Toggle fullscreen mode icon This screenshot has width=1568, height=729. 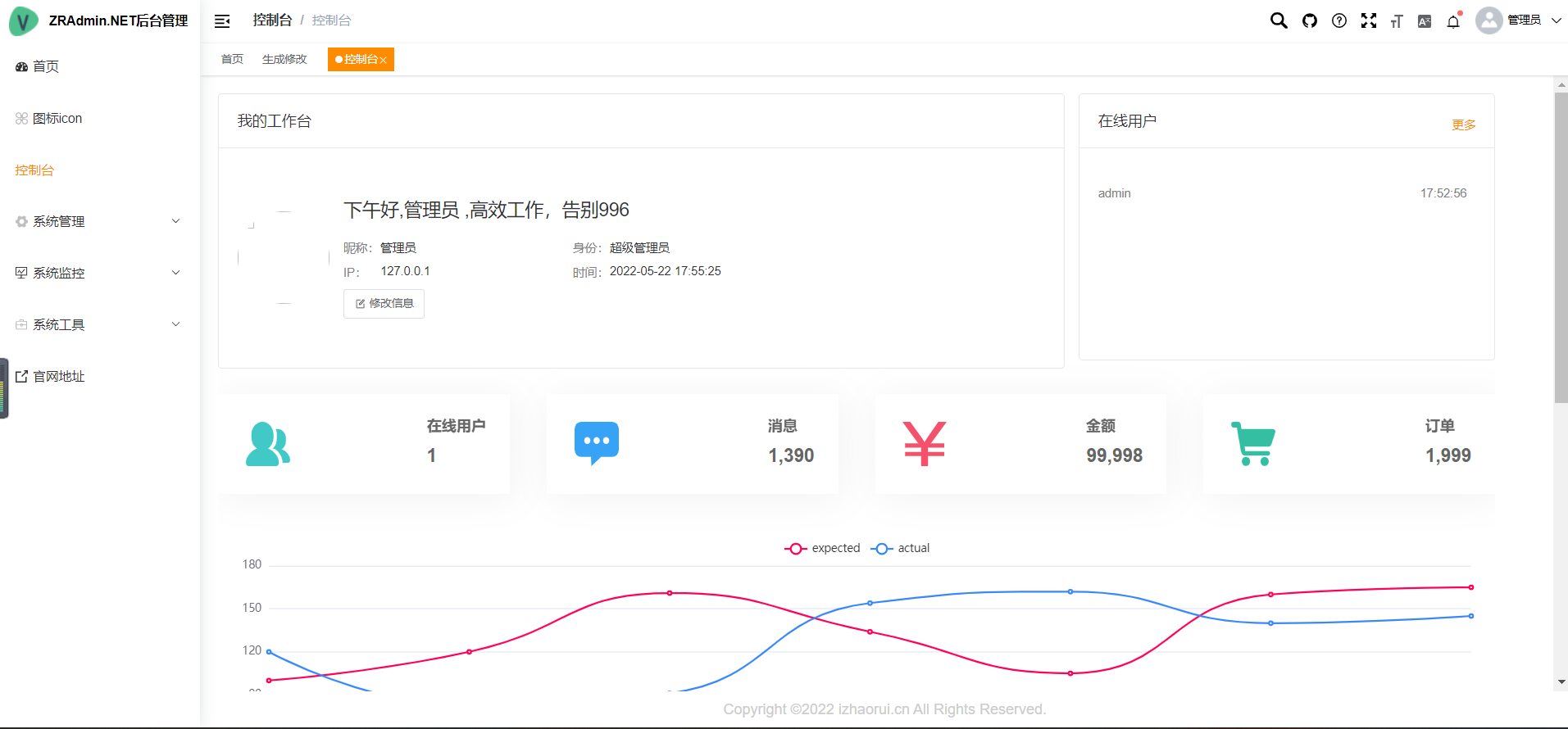click(x=1369, y=20)
